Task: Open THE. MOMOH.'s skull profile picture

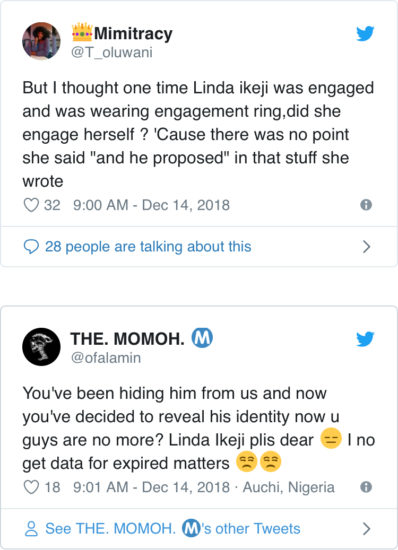Action: coord(41,347)
